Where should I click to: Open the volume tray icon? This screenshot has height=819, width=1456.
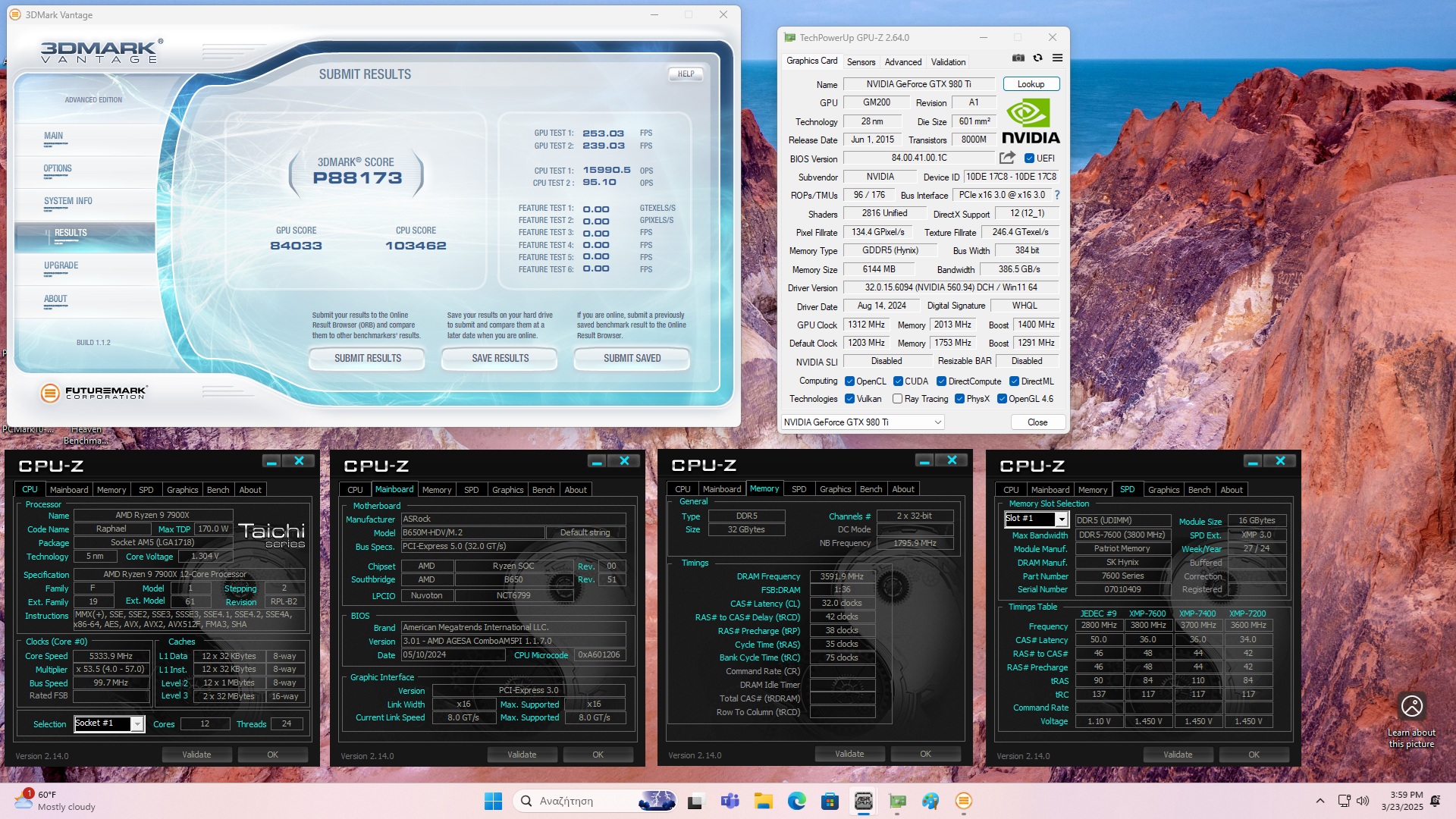(x=1363, y=801)
